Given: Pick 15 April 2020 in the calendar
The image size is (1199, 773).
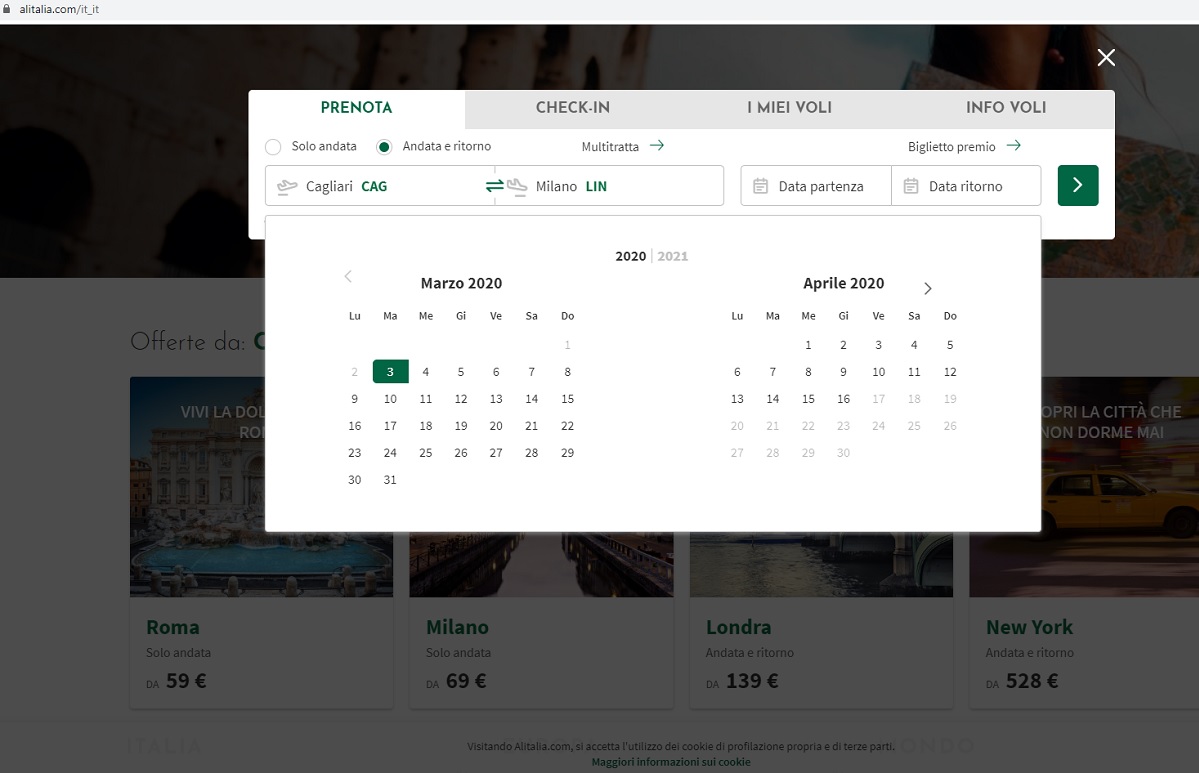Looking at the screenshot, I should [808, 399].
